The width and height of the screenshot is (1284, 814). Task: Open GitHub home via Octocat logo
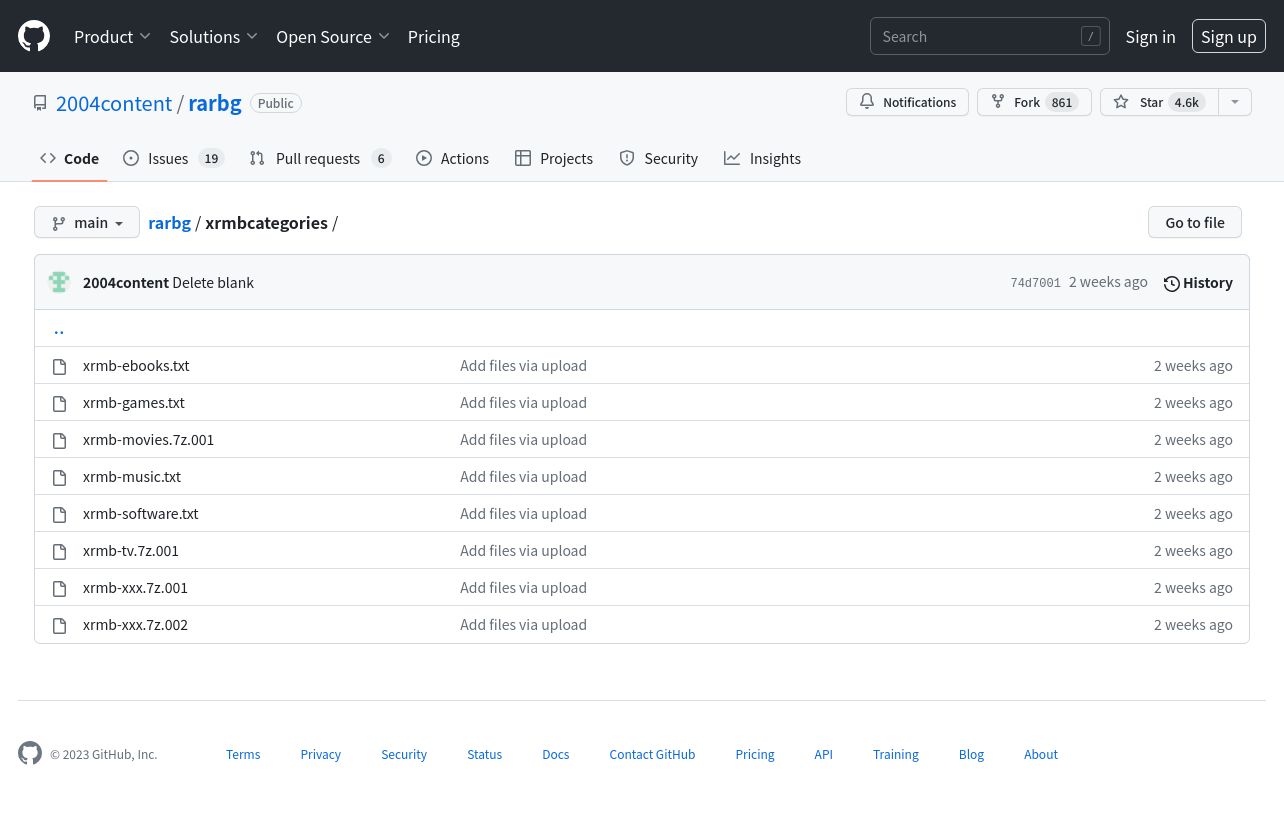[x=34, y=36]
